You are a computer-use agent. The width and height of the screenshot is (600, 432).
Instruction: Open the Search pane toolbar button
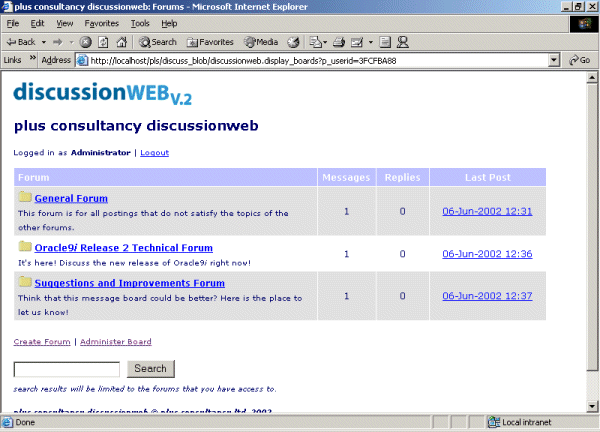click(158, 42)
